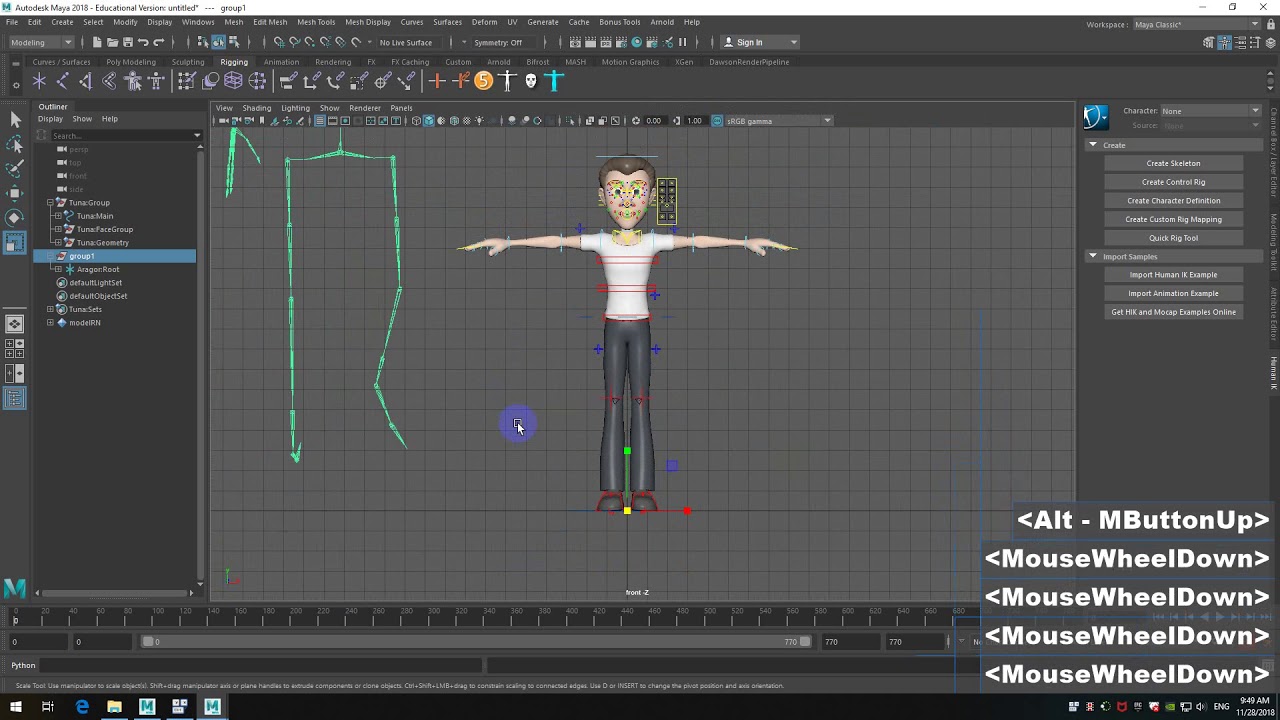Click the Create Joints shelf icon

pyautogui.click(x=62, y=81)
